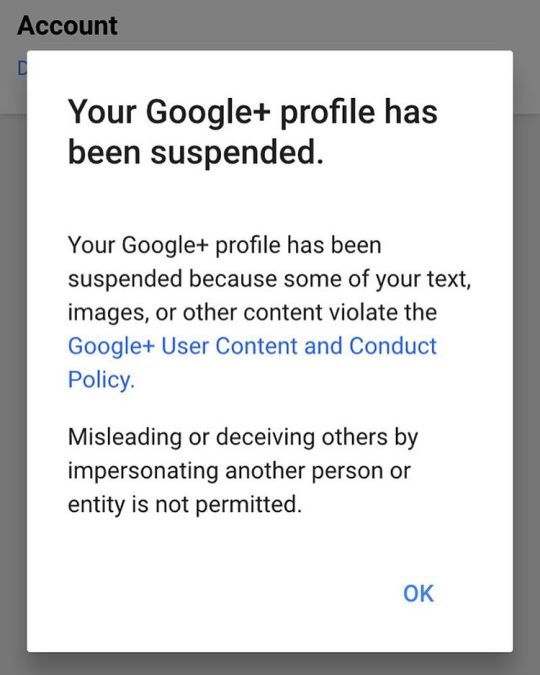The width and height of the screenshot is (540, 675).
Task: Tap the dimmed background below the dialog
Action: pos(270,664)
